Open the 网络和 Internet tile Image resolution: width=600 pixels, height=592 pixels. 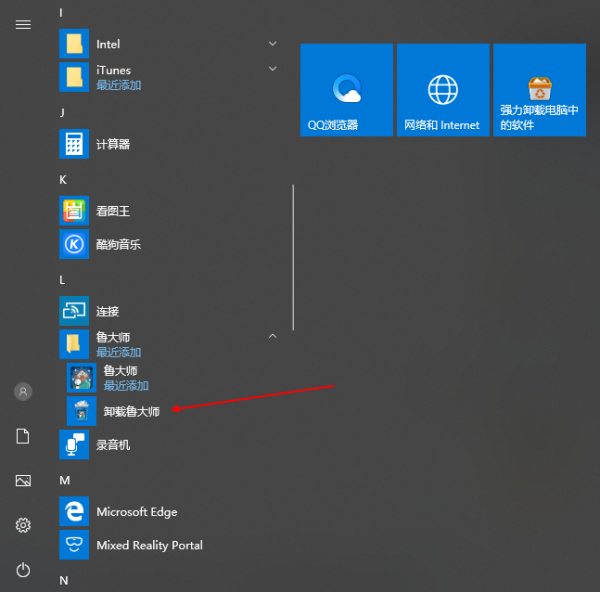point(442,90)
